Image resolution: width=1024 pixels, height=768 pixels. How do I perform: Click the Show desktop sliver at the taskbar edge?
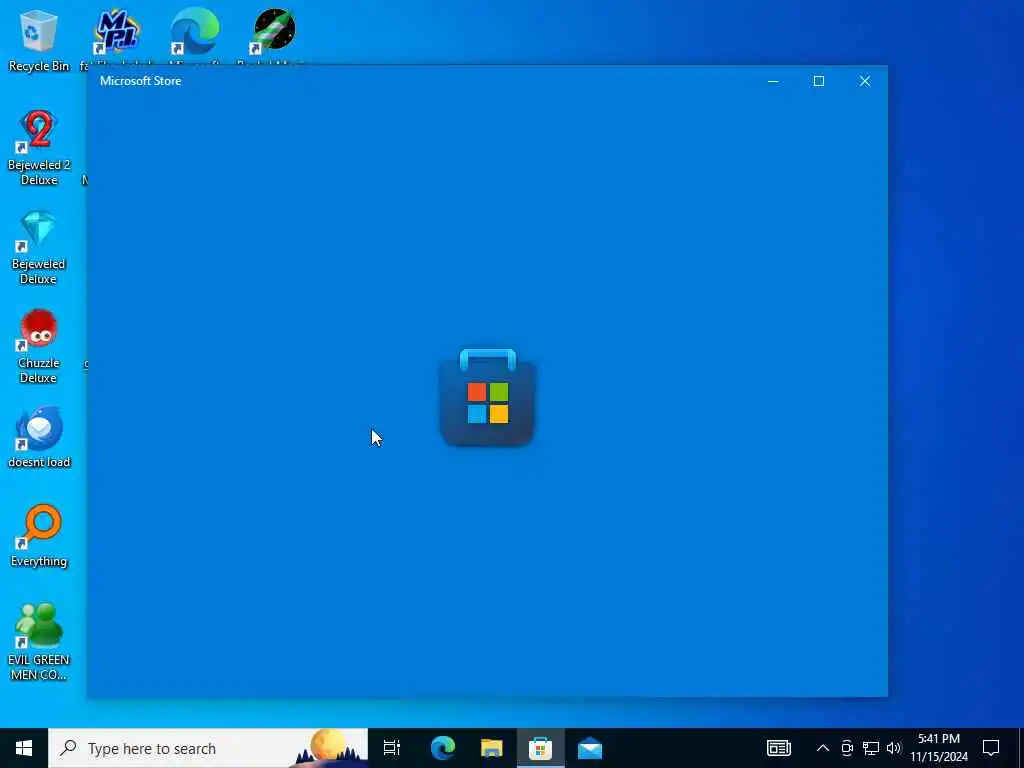[1021, 748]
